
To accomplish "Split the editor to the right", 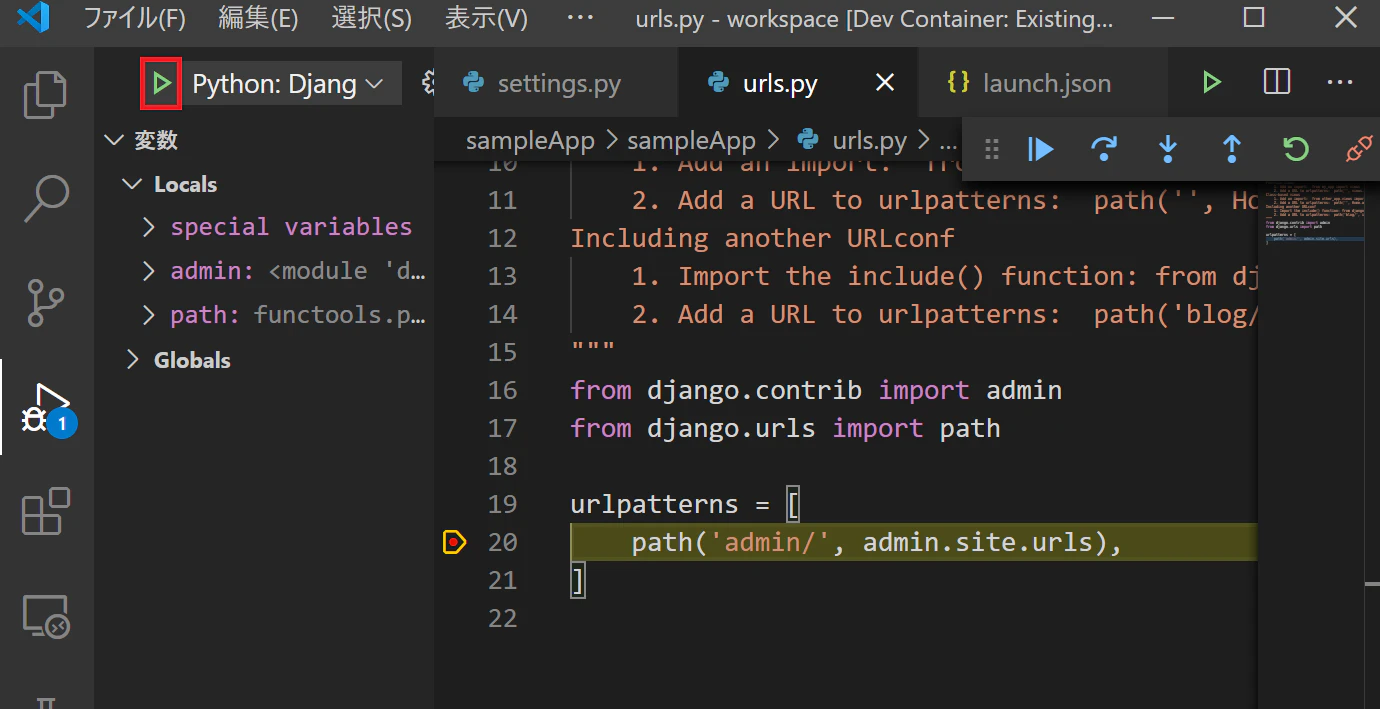I will 1277,83.
